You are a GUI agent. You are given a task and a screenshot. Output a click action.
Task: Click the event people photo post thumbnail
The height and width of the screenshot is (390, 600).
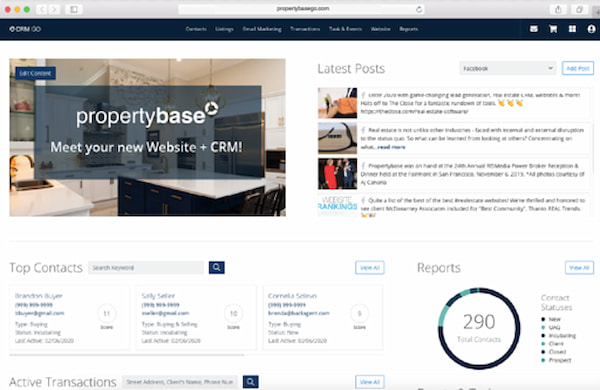click(x=337, y=174)
